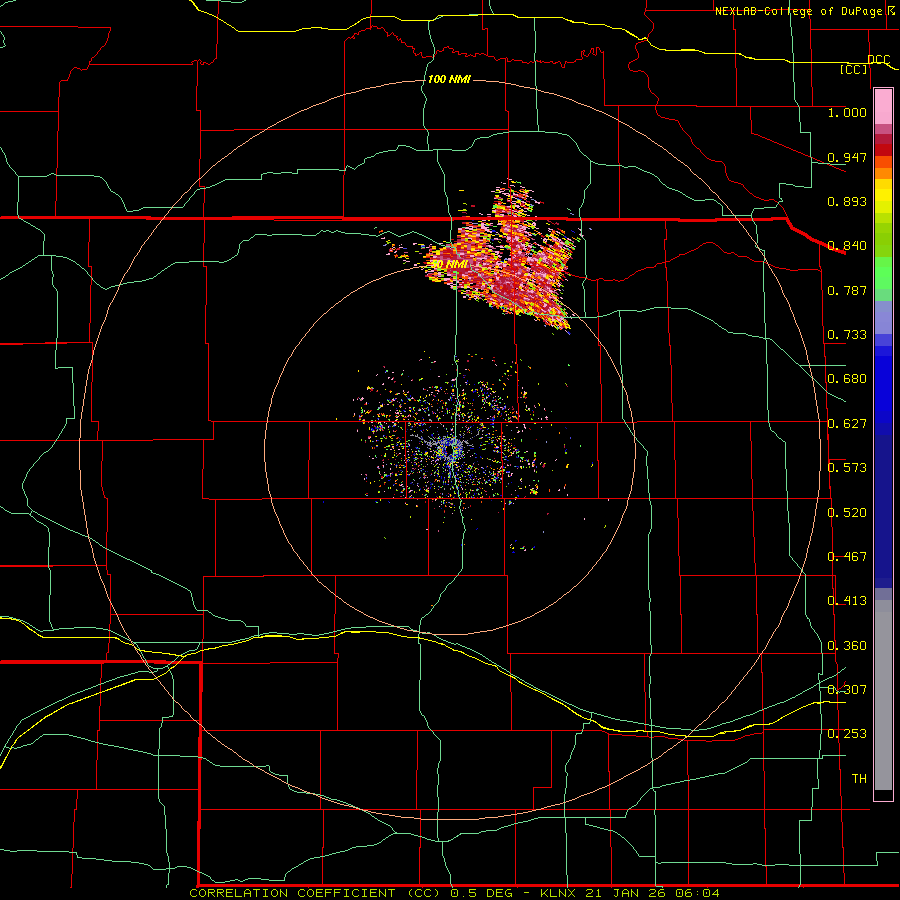
Task: Click the inner NMI range ring label
Action: (450, 265)
